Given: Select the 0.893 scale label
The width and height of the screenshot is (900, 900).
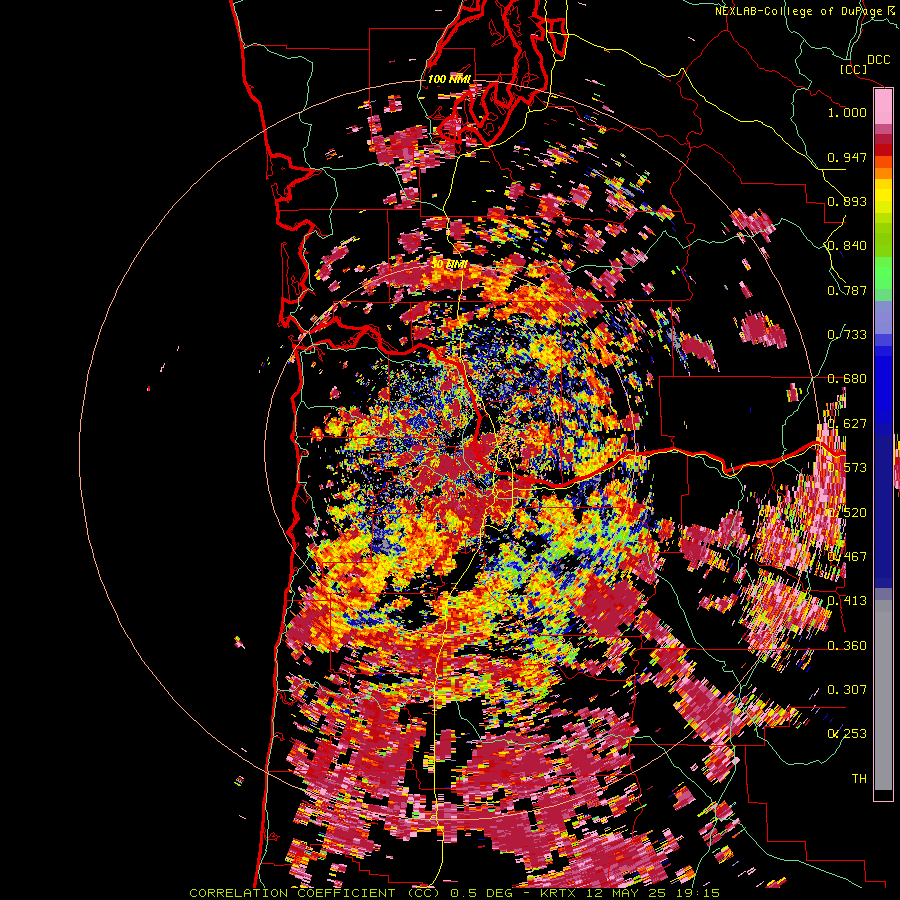Looking at the screenshot, I should [847, 201].
